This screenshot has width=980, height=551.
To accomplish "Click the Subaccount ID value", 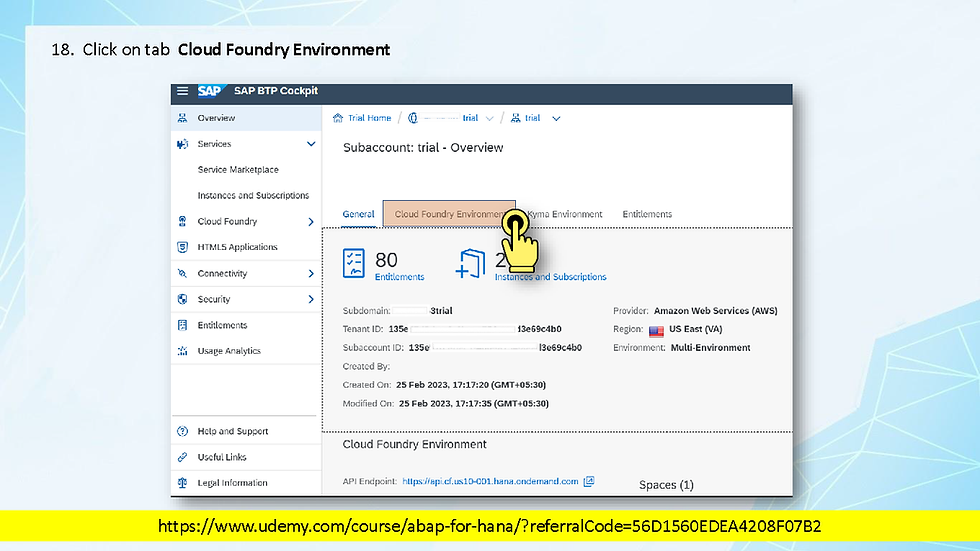I will 495,348.
